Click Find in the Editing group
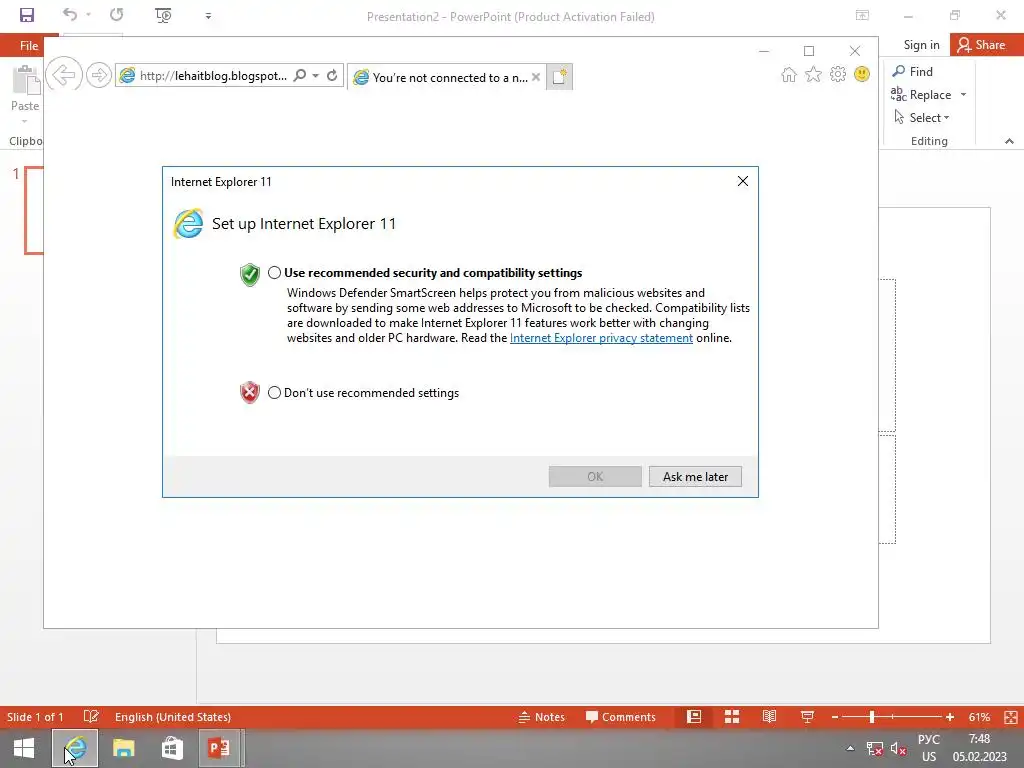The image size is (1024, 768). tap(913, 72)
